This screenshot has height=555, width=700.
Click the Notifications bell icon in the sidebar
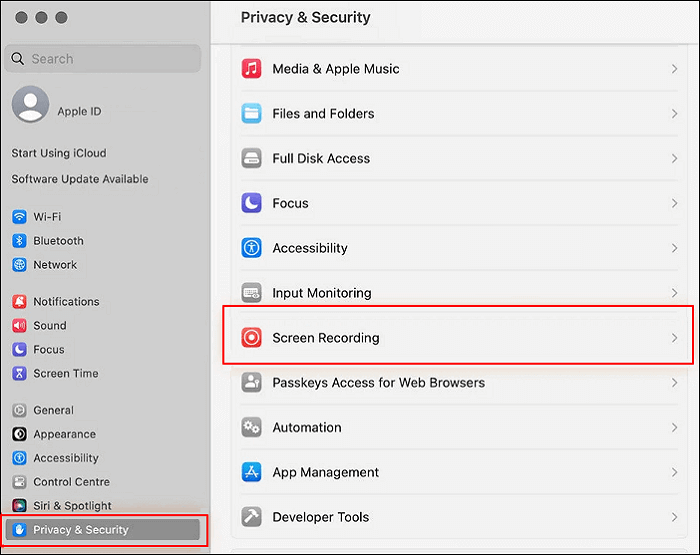[19, 301]
